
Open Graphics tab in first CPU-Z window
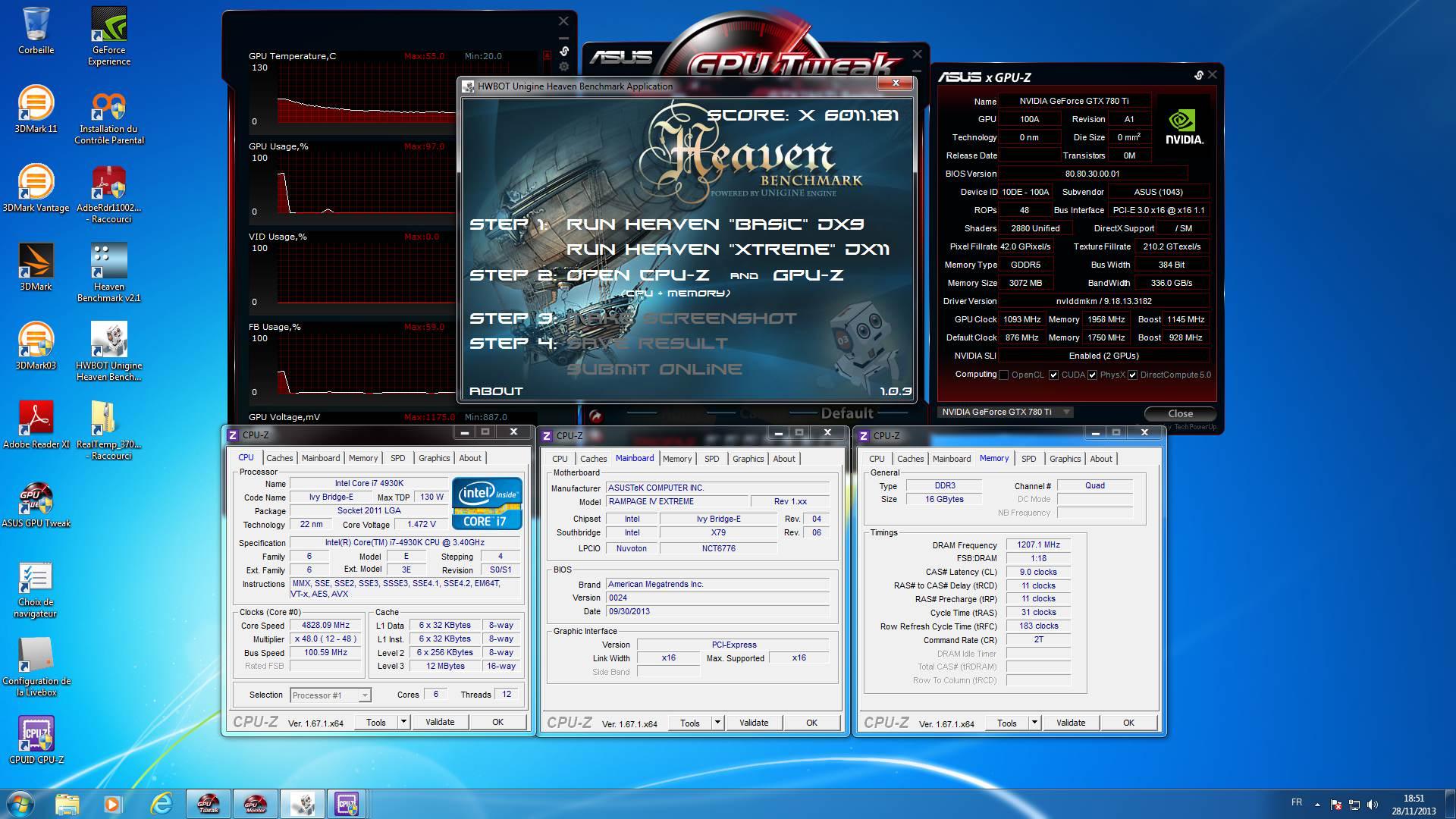(x=434, y=458)
